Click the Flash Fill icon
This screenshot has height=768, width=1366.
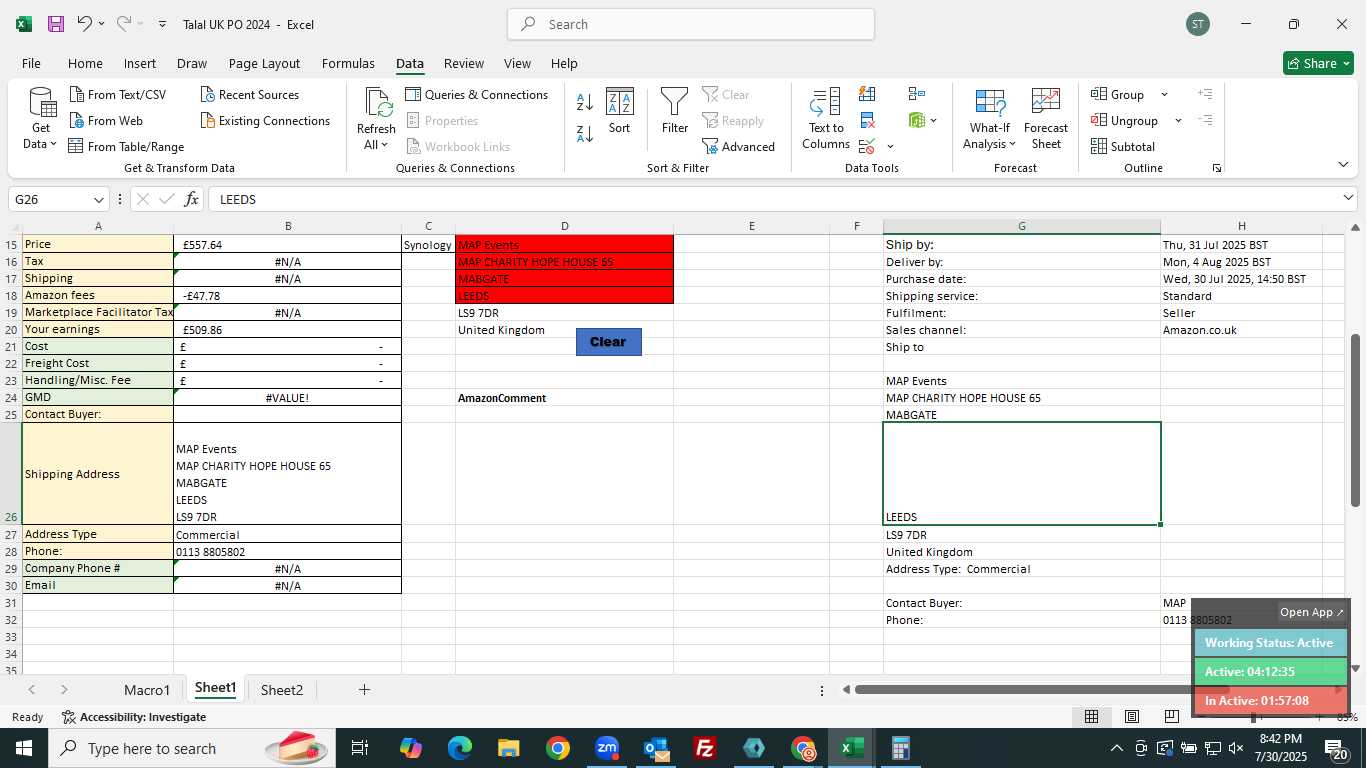point(867,94)
